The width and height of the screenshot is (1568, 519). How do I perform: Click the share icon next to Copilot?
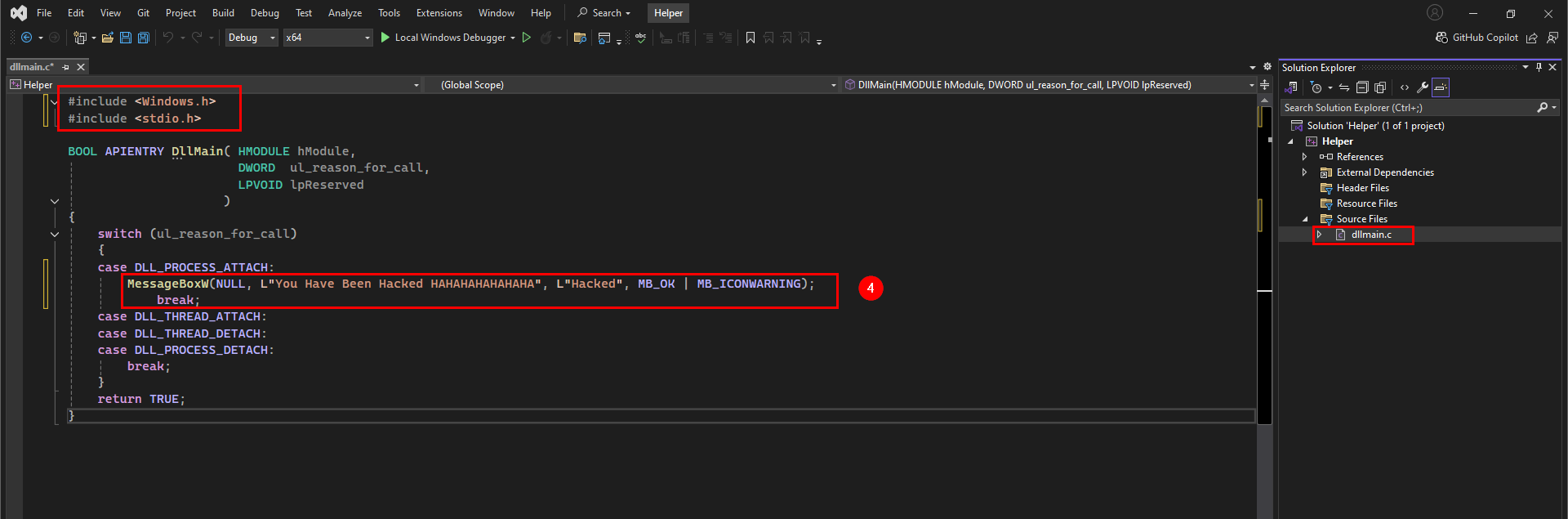[1532, 38]
